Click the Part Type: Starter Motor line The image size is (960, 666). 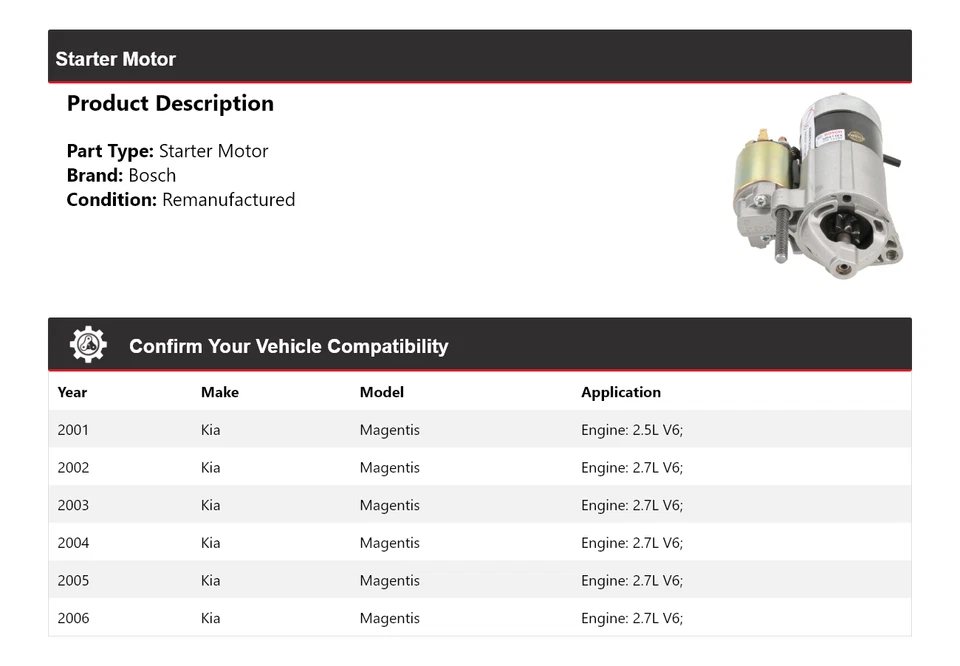pyautogui.click(x=167, y=151)
